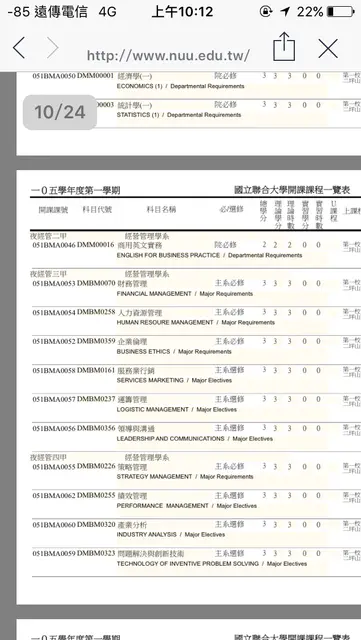Tap the 10/24 page indicator badge
Image resolution: width=361 pixels, height=640 pixels.
[60, 112]
